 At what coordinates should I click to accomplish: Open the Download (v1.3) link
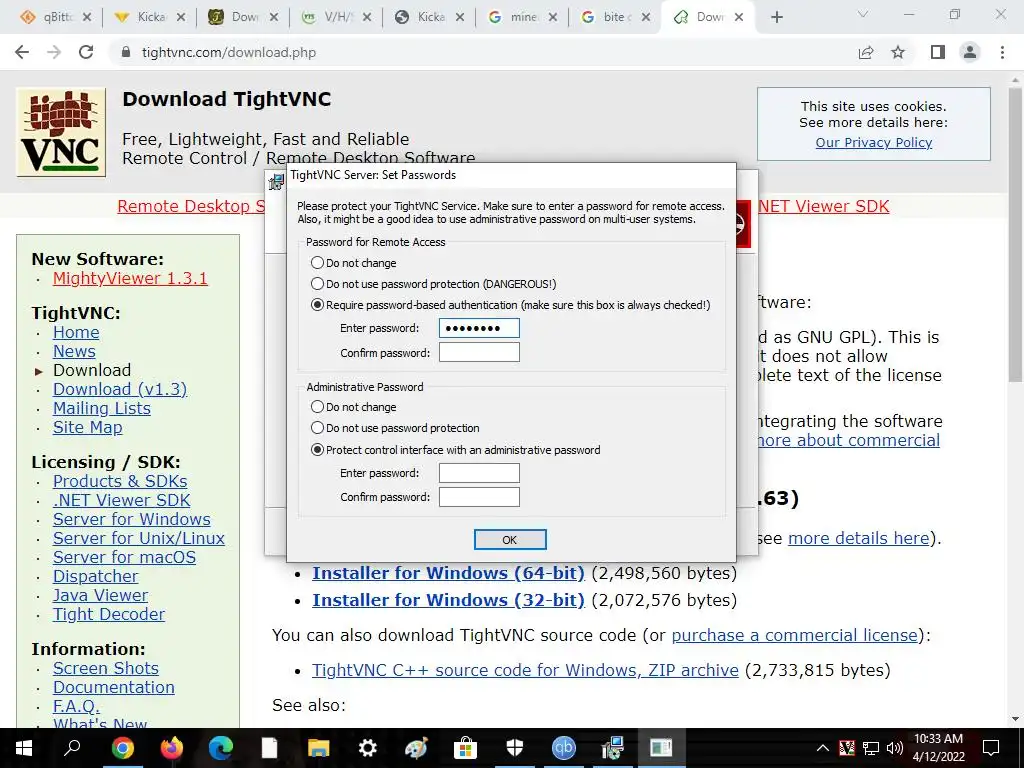pos(120,389)
